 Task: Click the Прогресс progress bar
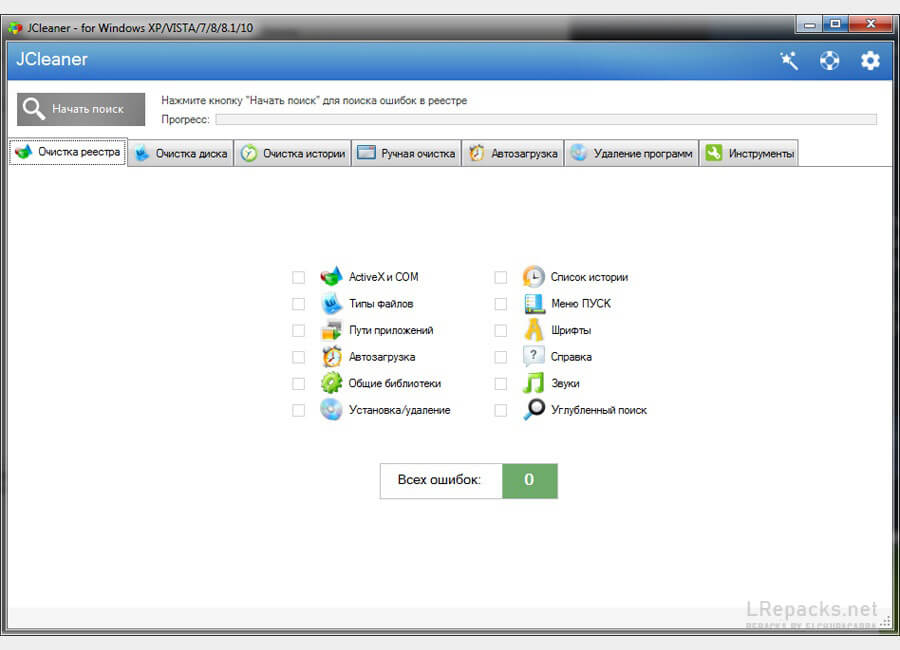(x=545, y=119)
